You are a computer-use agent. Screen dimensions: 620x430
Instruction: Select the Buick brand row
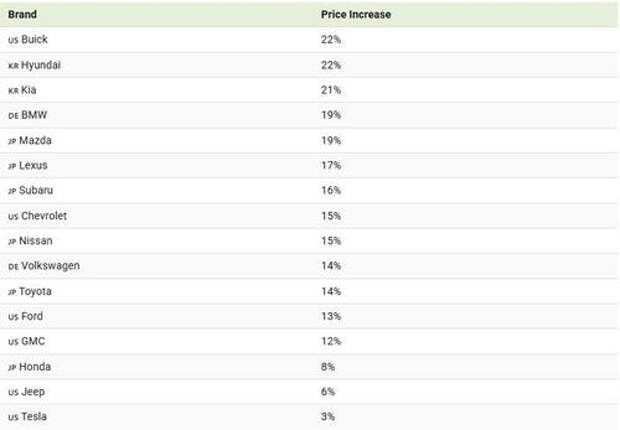click(x=34, y=40)
